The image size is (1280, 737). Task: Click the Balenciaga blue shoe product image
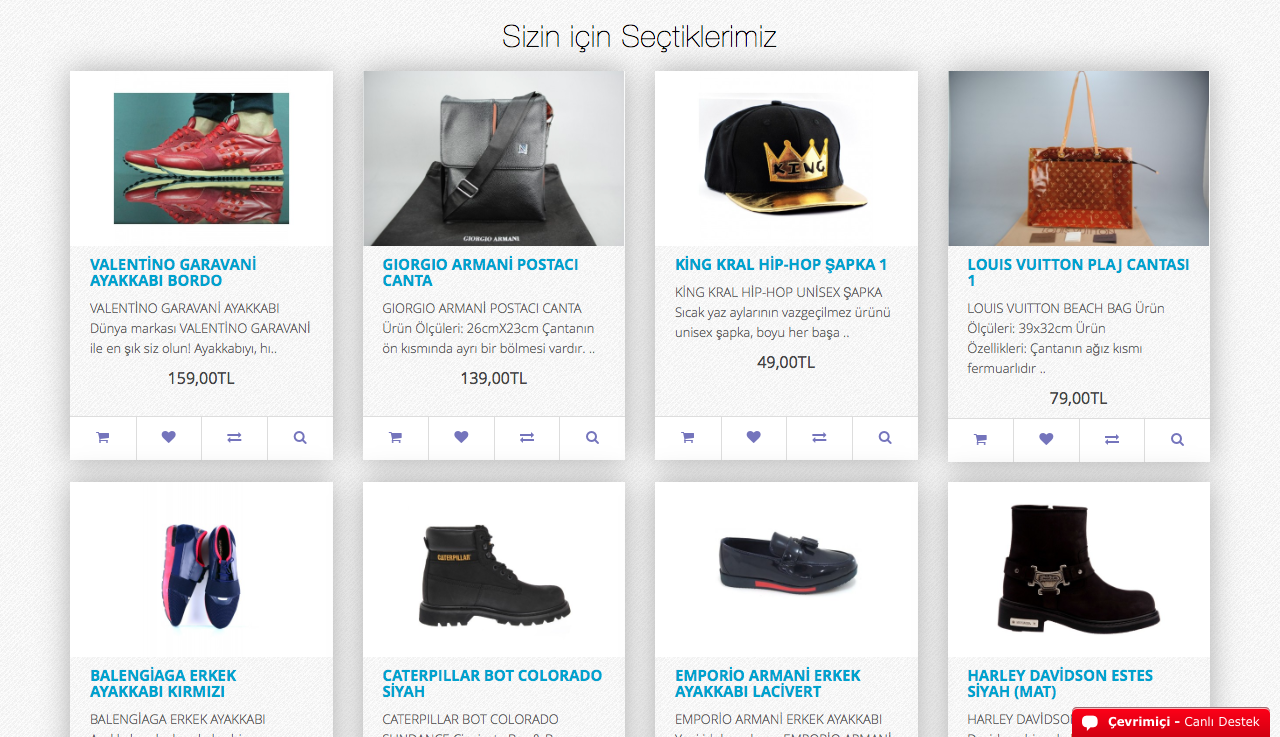click(x=201, y=569)
